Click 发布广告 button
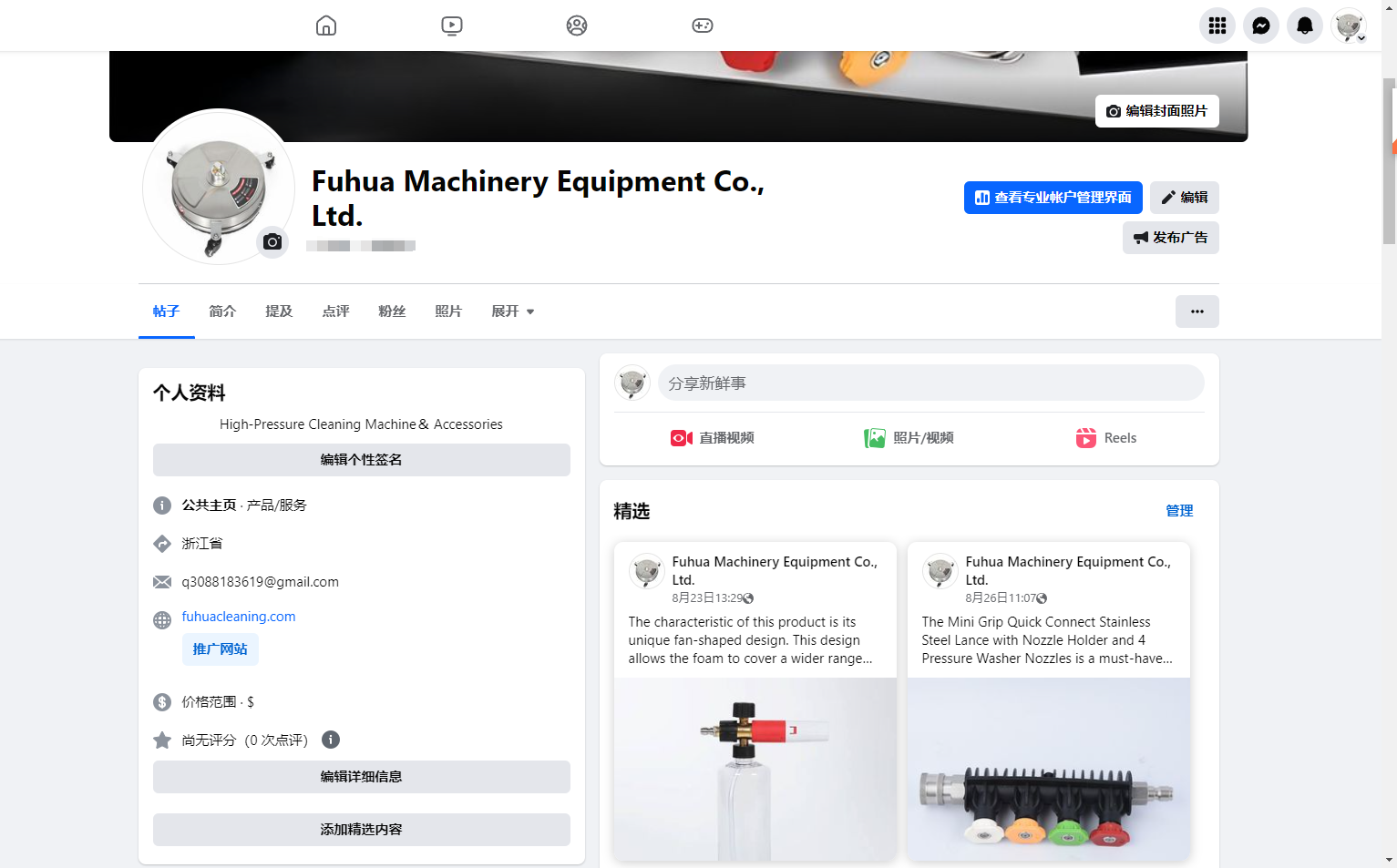Screen dimensions: 1397x868 [1170, 238]
